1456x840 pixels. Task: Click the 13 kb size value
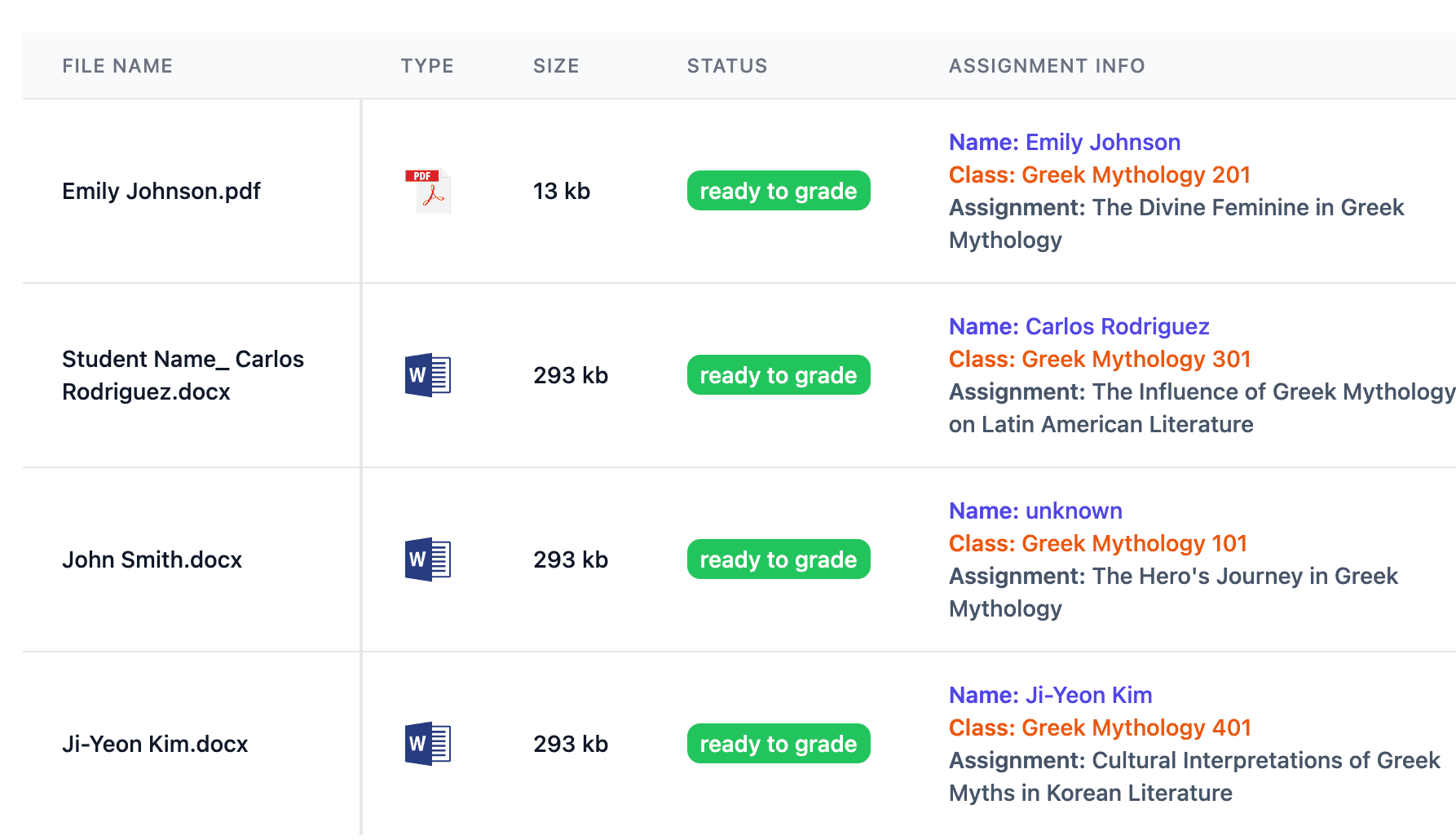point(561,191)
